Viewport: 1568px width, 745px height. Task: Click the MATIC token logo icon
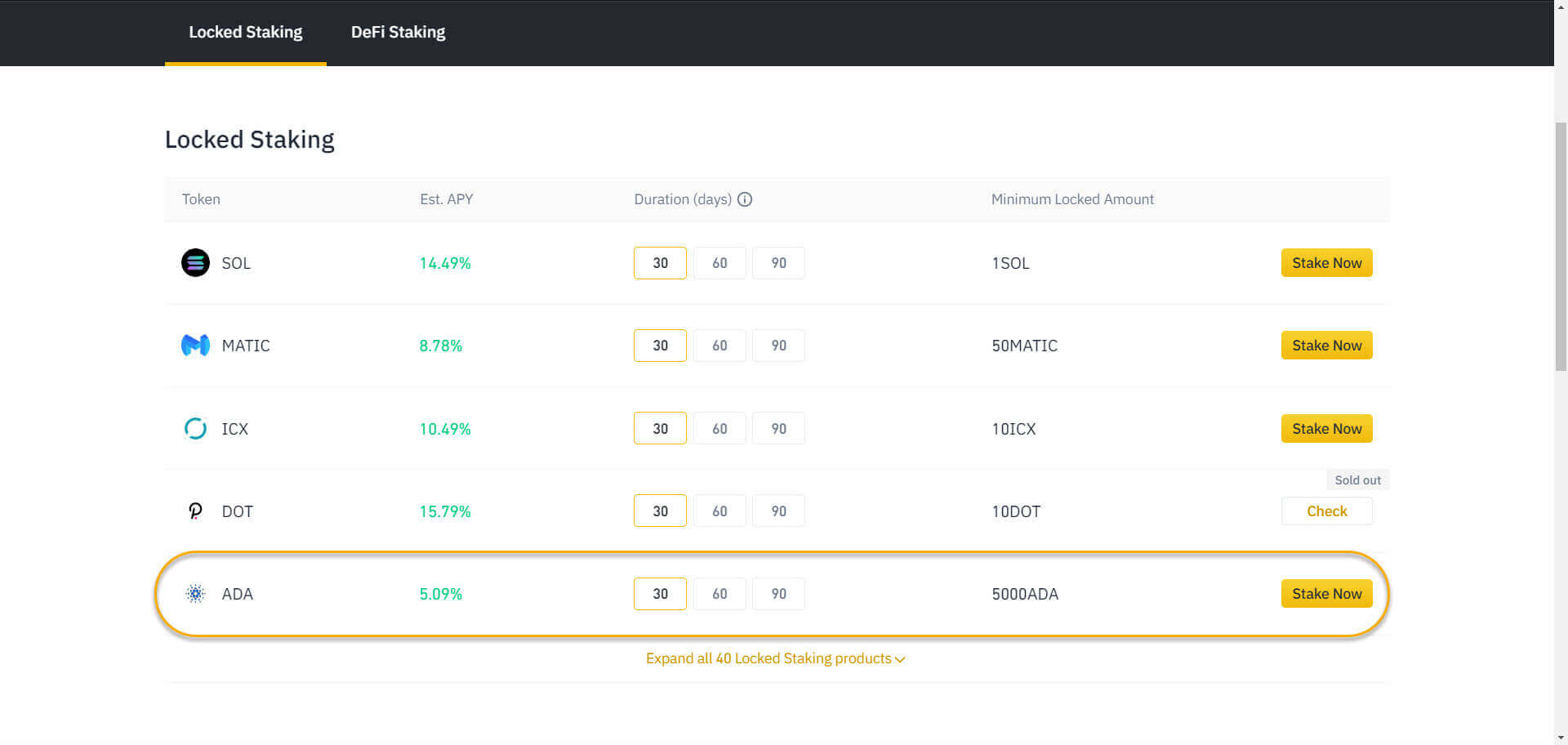tap(195, 346)
